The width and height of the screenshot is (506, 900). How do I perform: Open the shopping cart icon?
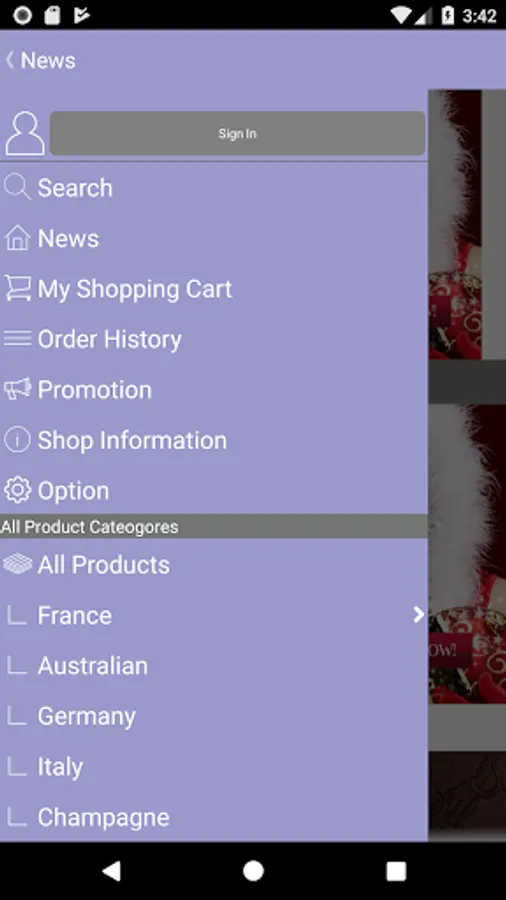[17, 288]
